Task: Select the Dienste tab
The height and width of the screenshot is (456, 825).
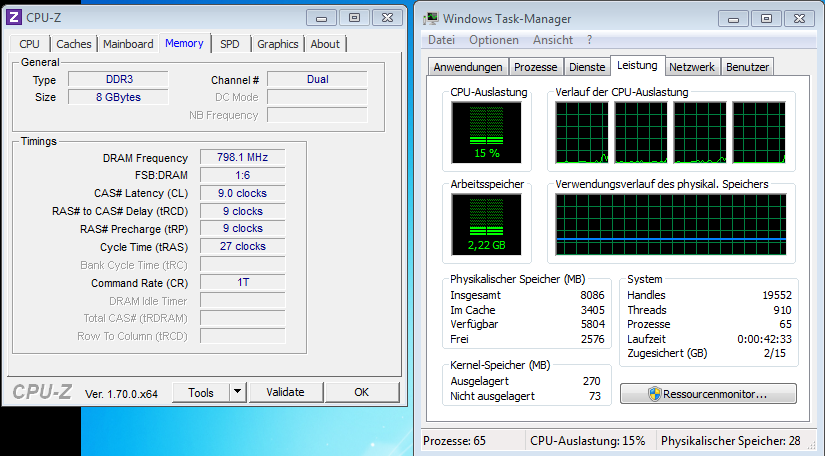Action: (587, 67)
